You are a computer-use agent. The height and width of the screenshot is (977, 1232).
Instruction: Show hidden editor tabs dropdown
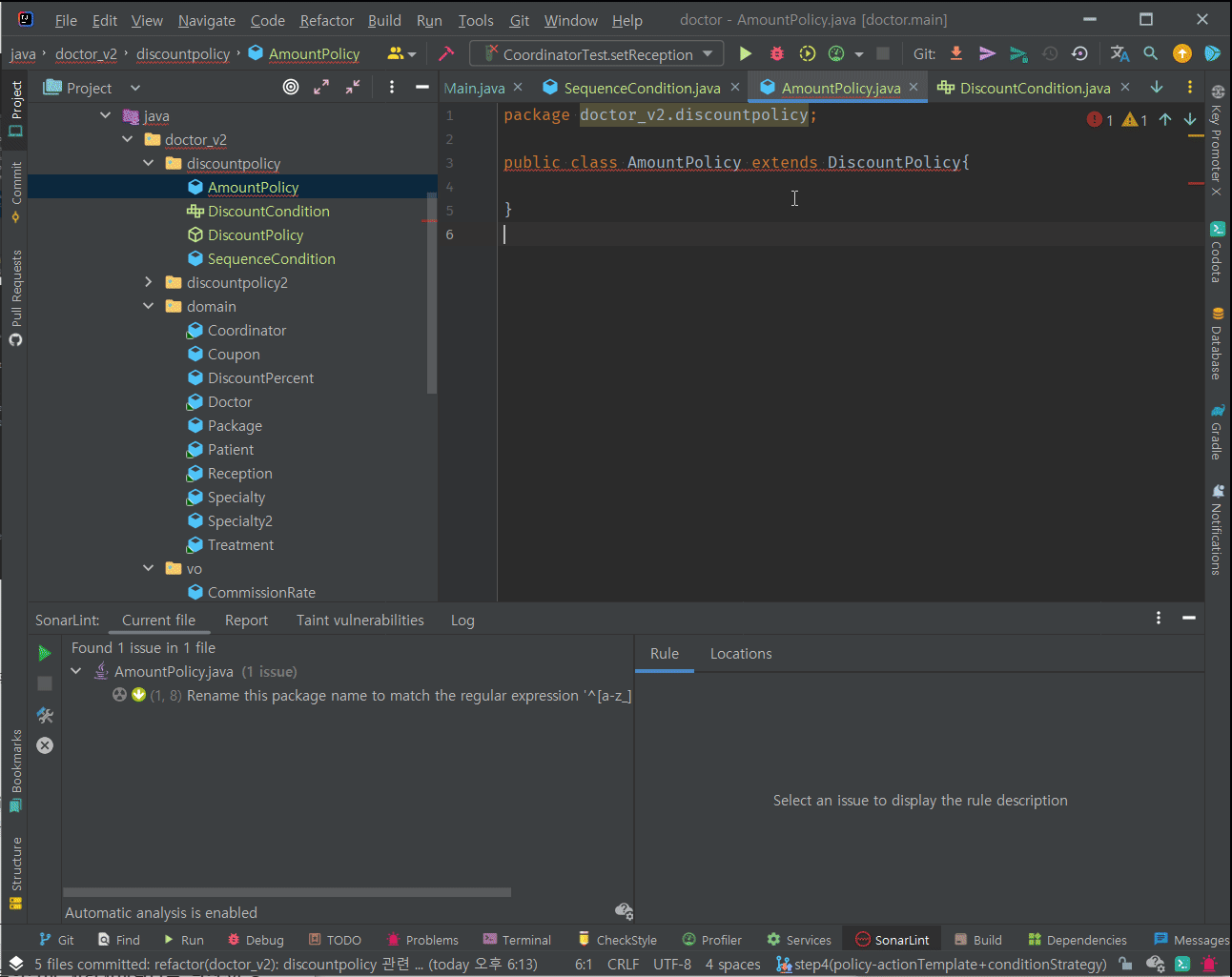coord(1157,87)
